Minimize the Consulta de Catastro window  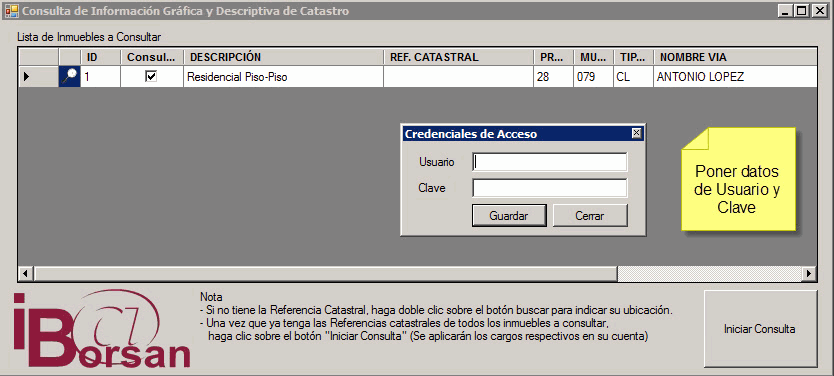[786, 11]
